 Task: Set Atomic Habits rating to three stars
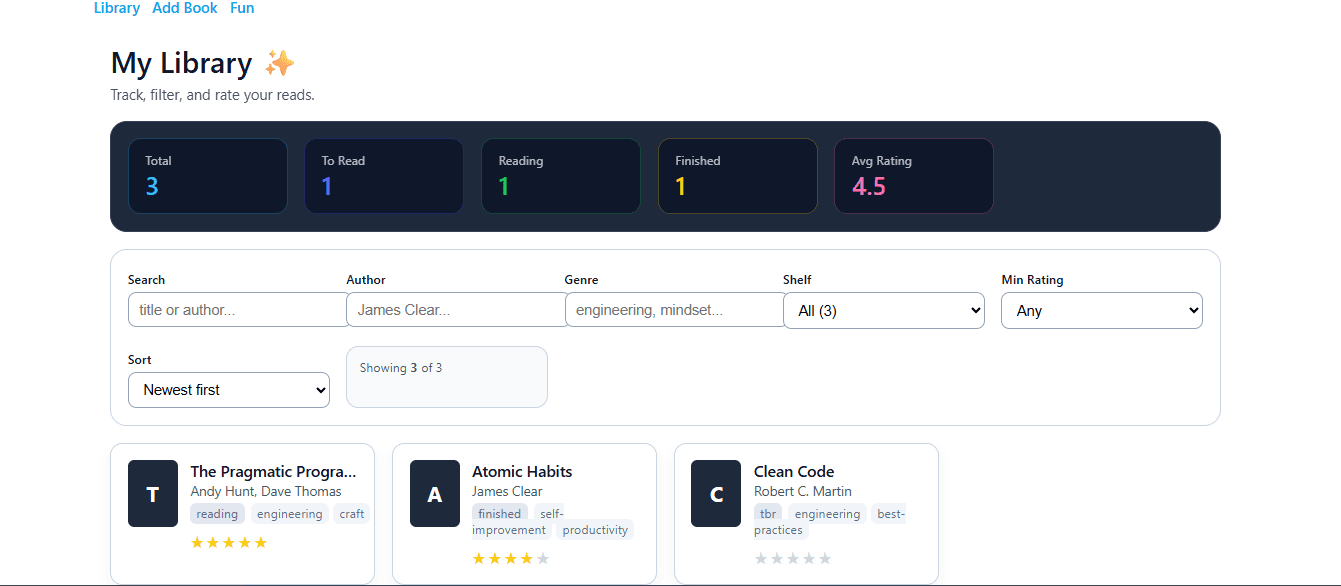click(x=511, y=559)
